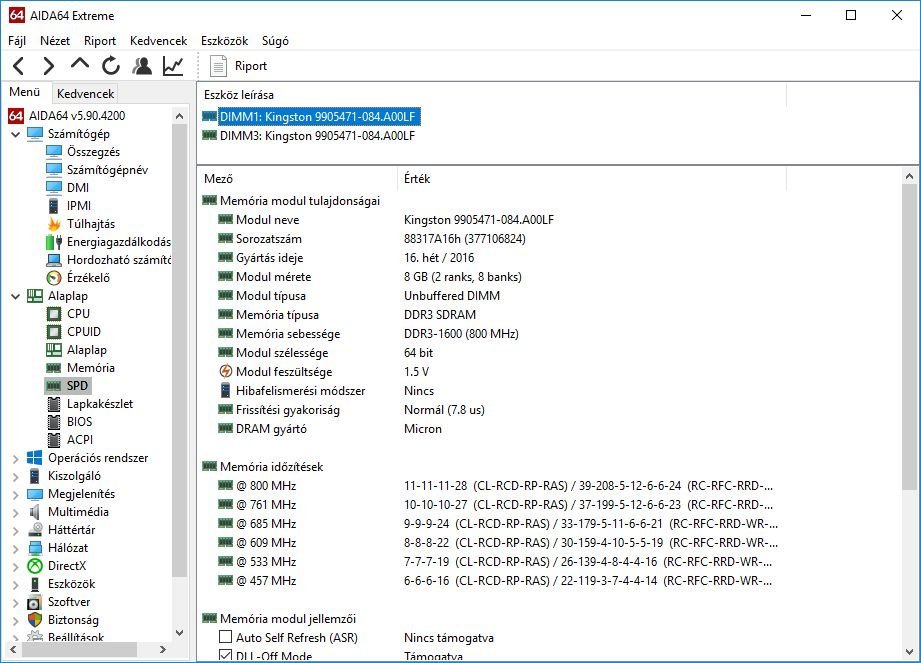
Task: Click the Operációs rendszer Windows icon
Action: 35,457
